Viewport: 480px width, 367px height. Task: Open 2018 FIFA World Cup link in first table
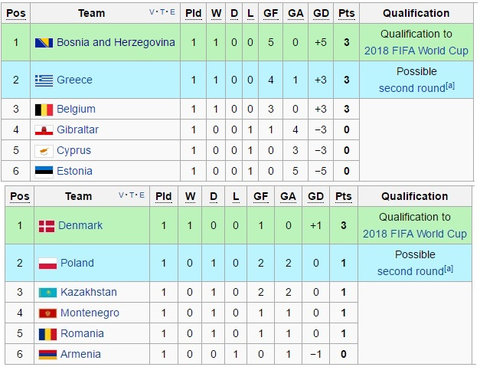click(x=416, y=51)
